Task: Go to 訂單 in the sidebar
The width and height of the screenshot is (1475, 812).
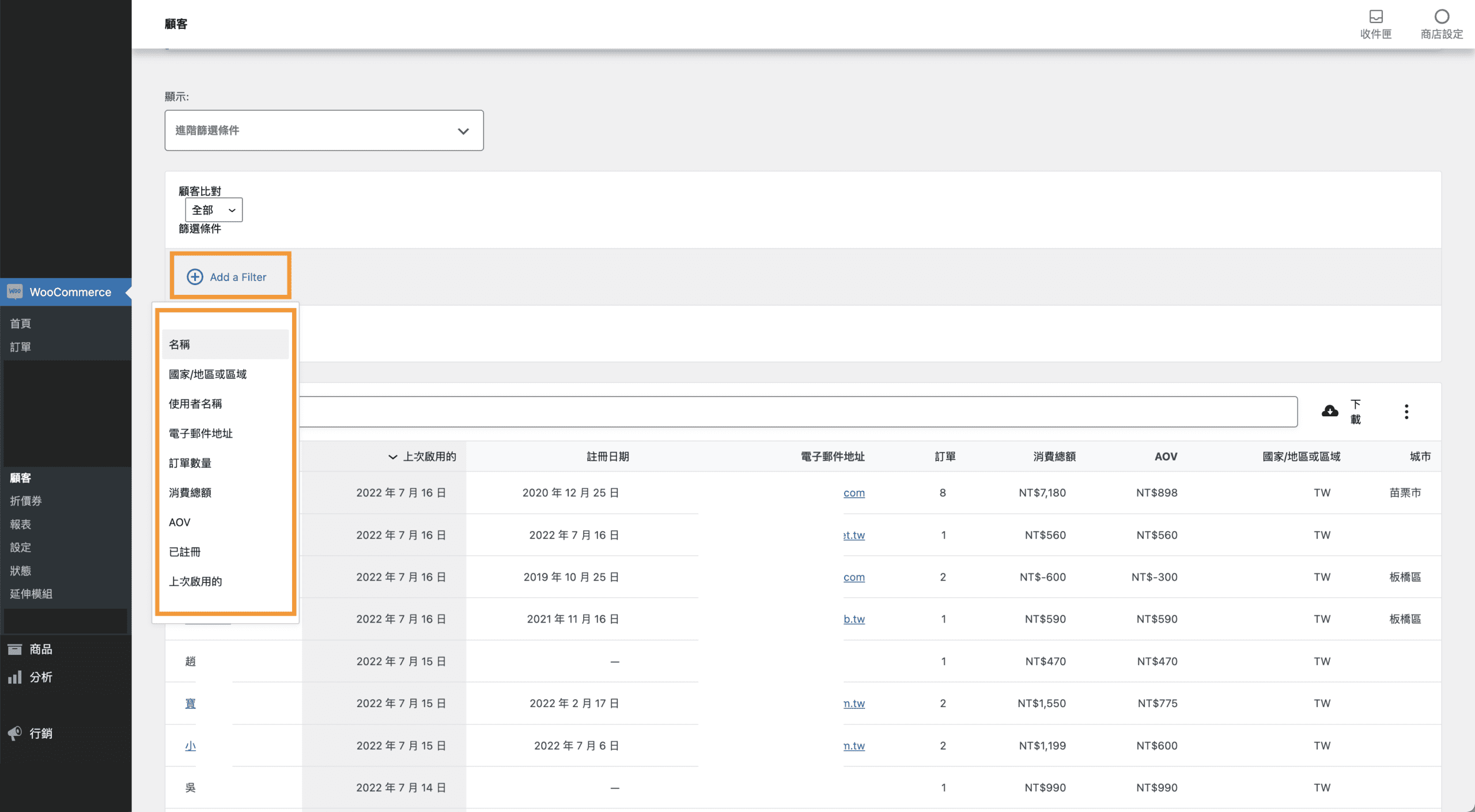Action: tap(21, 347)
